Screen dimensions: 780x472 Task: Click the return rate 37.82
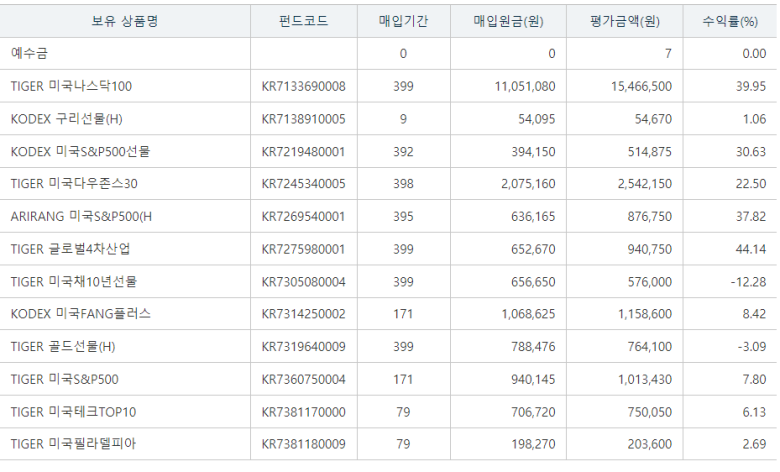(x=751, y=216)
